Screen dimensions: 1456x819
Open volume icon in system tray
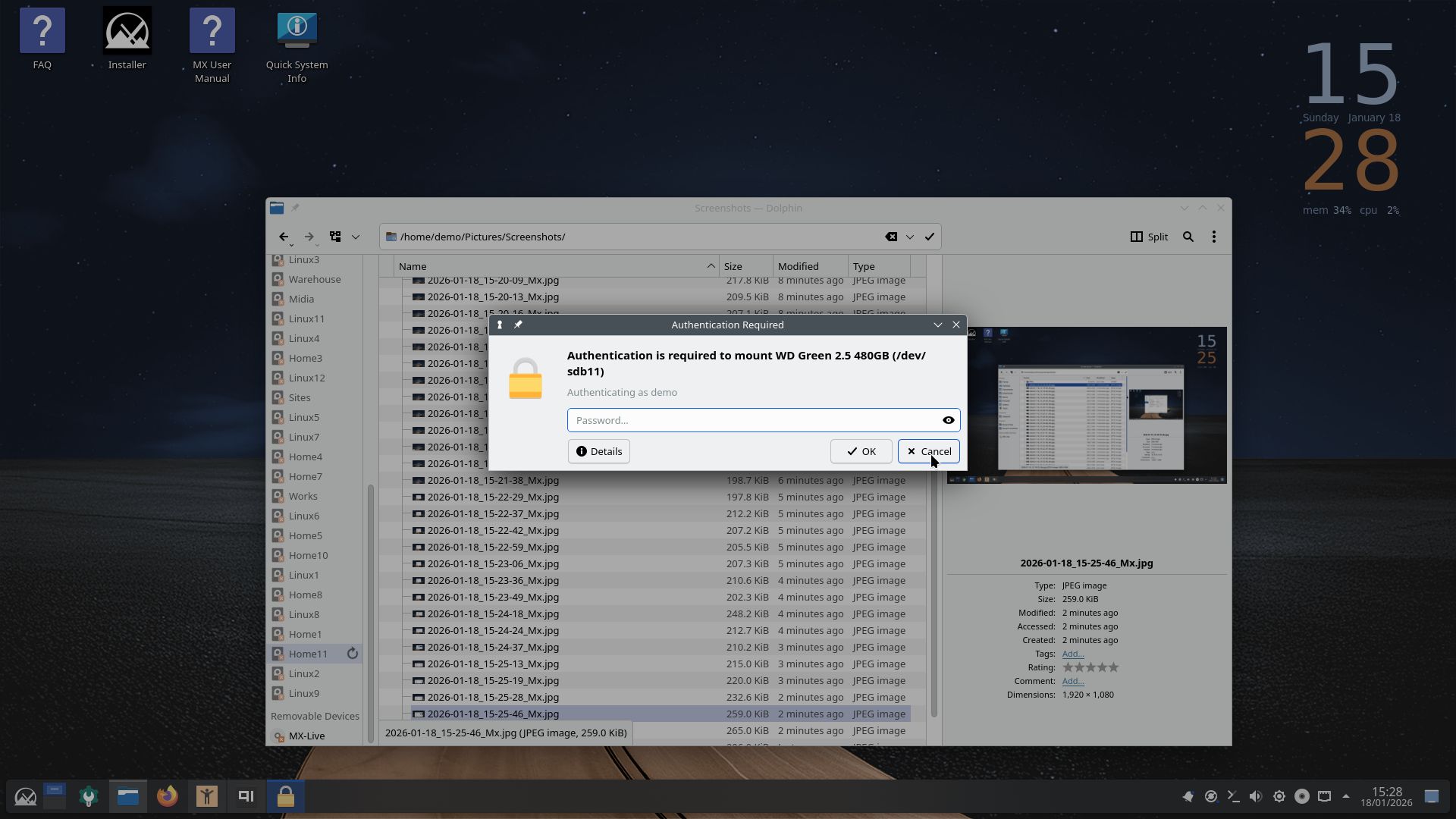[1256, 796]
